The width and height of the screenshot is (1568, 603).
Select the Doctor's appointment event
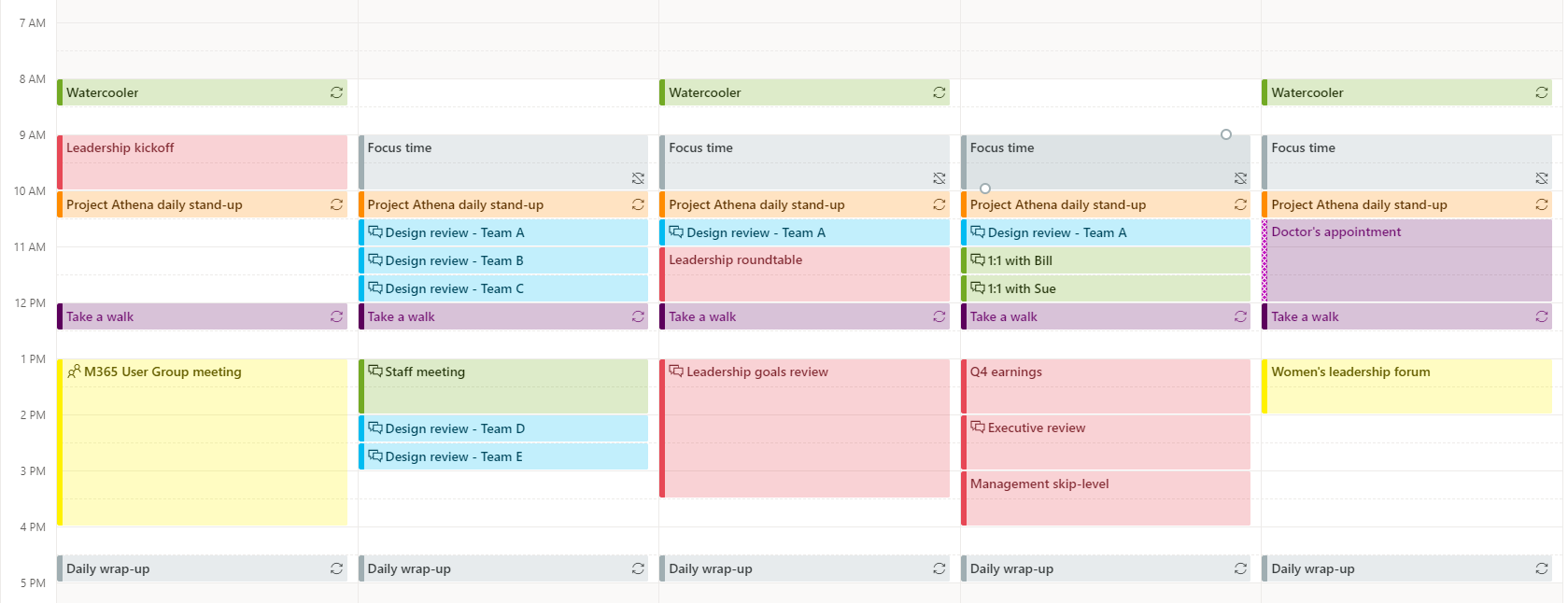1406,261
